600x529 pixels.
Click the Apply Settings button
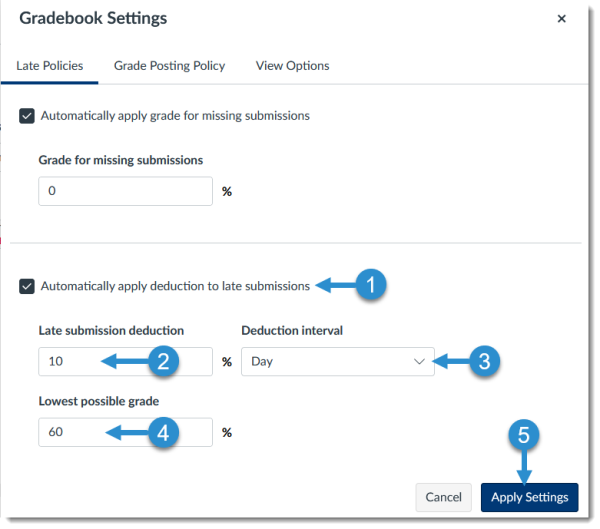tap(529, 497)
